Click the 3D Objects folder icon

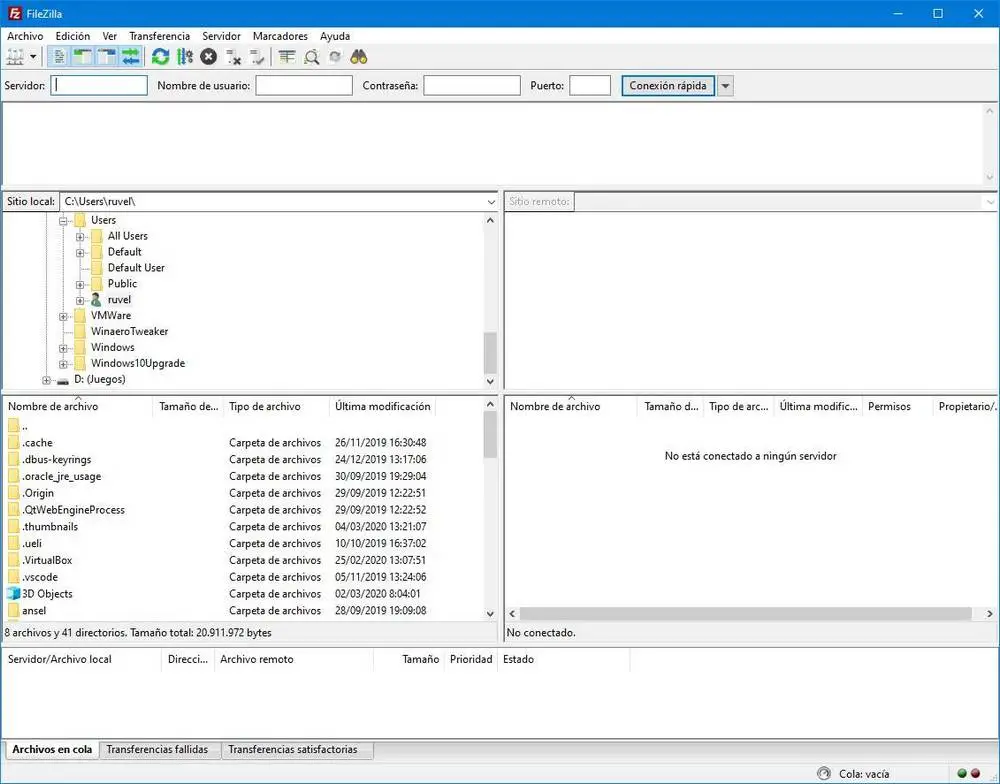[x=13, y=593]
